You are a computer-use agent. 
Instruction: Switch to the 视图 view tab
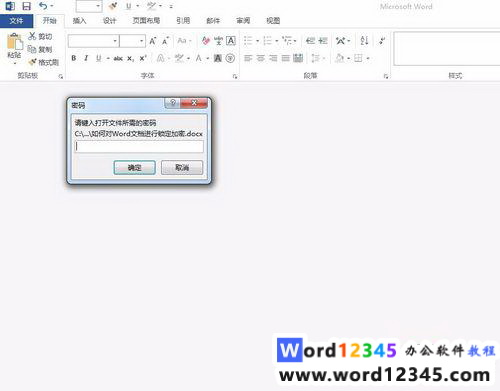(273, 21)
